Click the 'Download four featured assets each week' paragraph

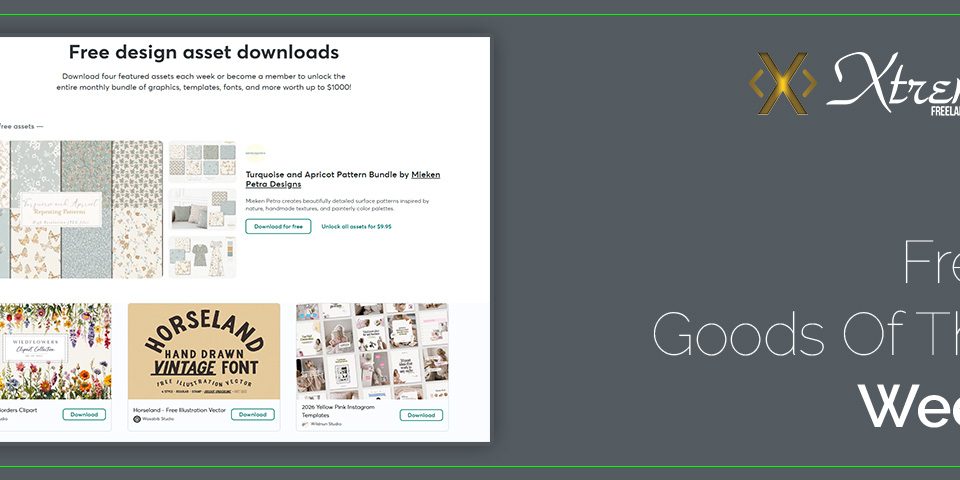204,82
